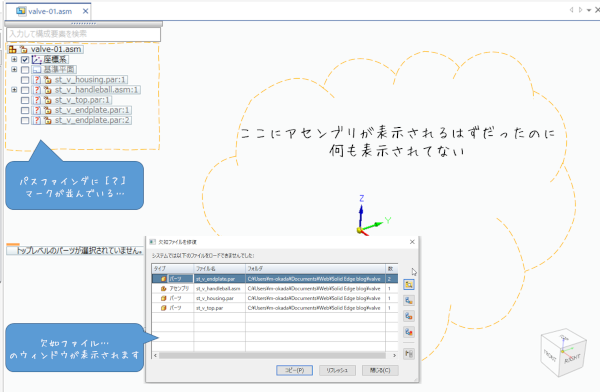
Task: Click the dialog horizontal scrollbar left arrow
Action: (x=155, y=355)
